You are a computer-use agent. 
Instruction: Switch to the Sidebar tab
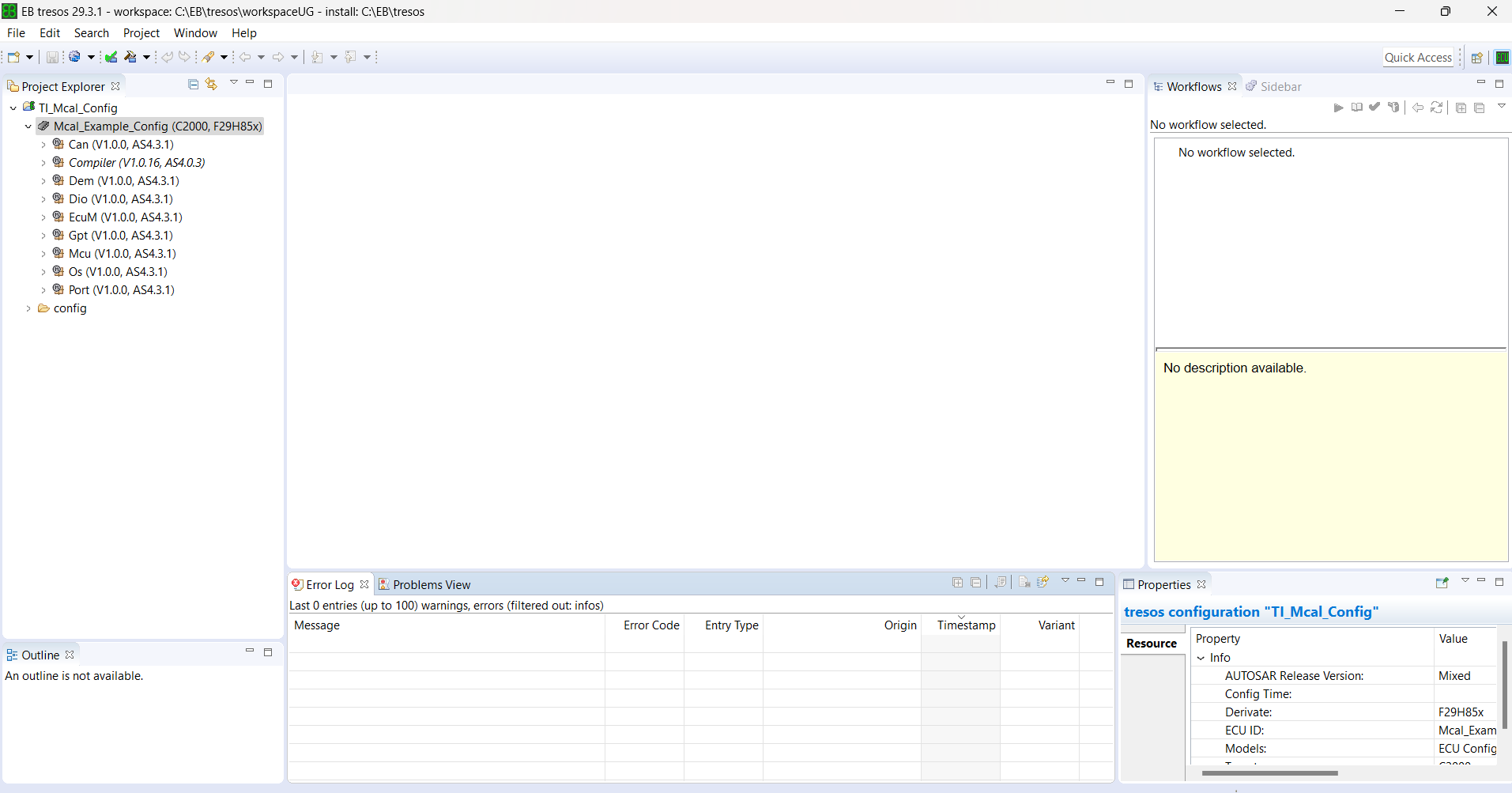pyautogui.click(x=1280, y=87)
